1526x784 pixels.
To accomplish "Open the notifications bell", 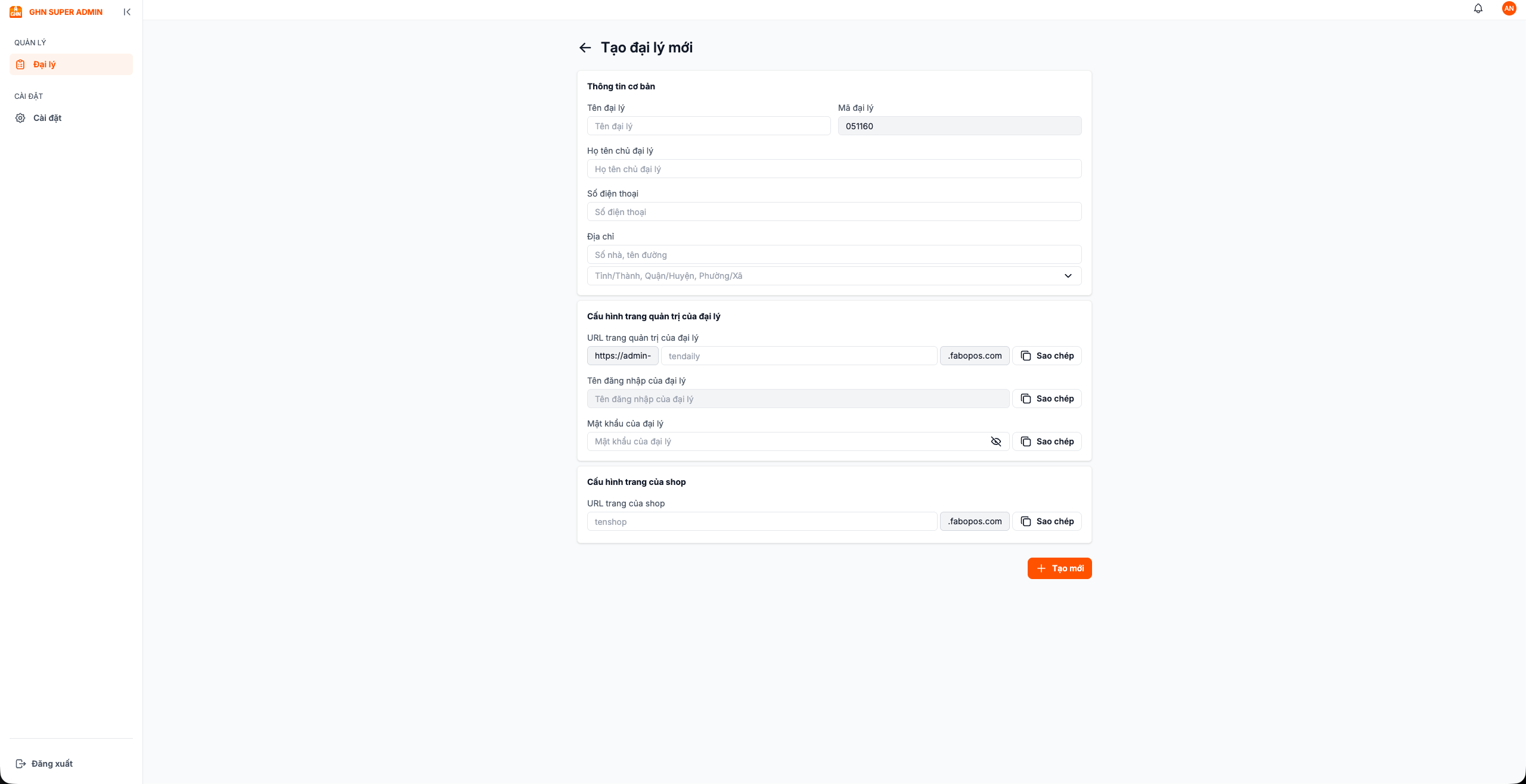I will (1478, 8).
